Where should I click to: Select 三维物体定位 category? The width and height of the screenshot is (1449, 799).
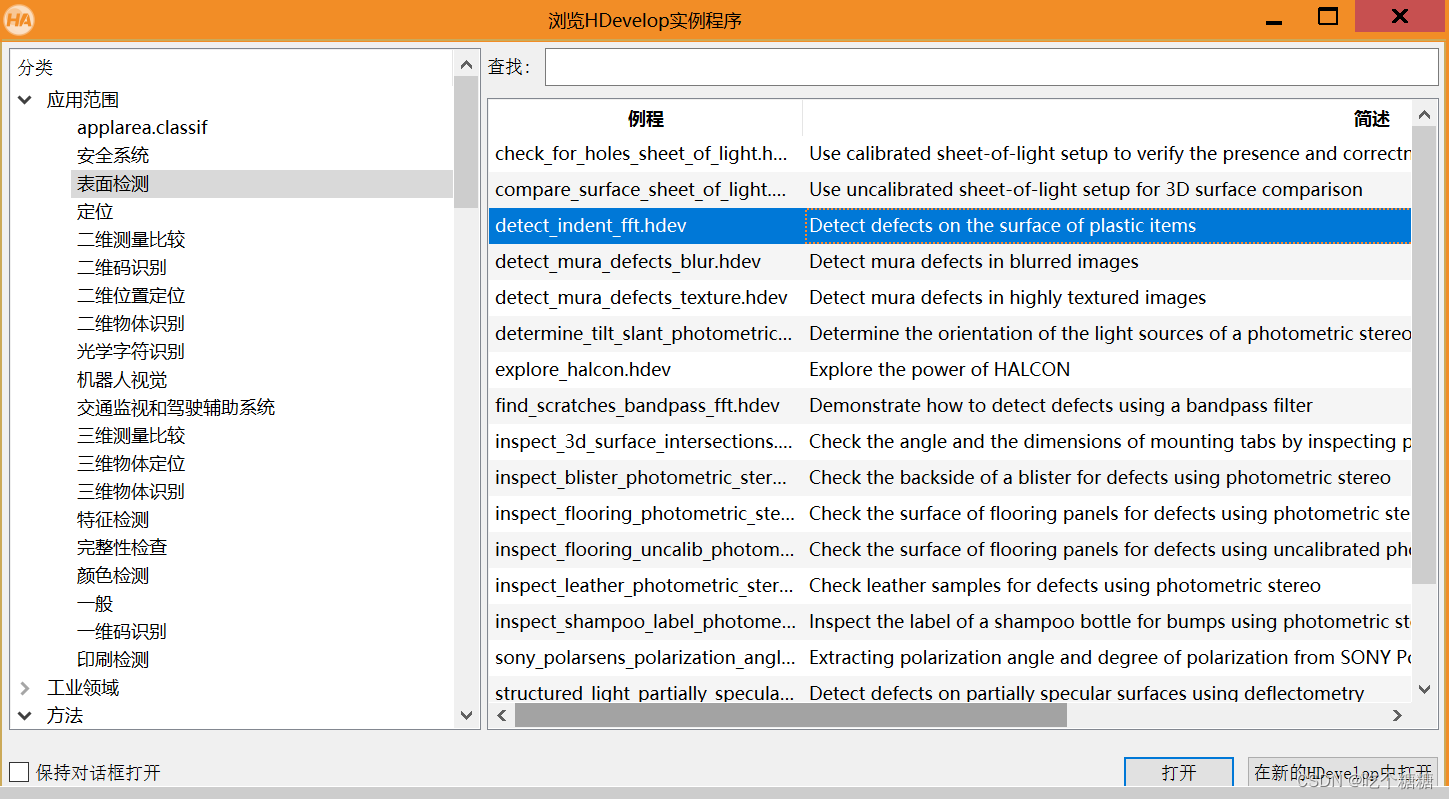coord(131,464)
